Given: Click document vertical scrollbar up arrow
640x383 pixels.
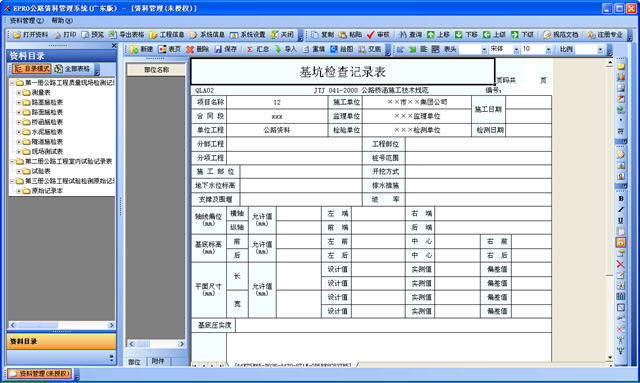Looking at the screenshot, I should [x=610, y=63].
